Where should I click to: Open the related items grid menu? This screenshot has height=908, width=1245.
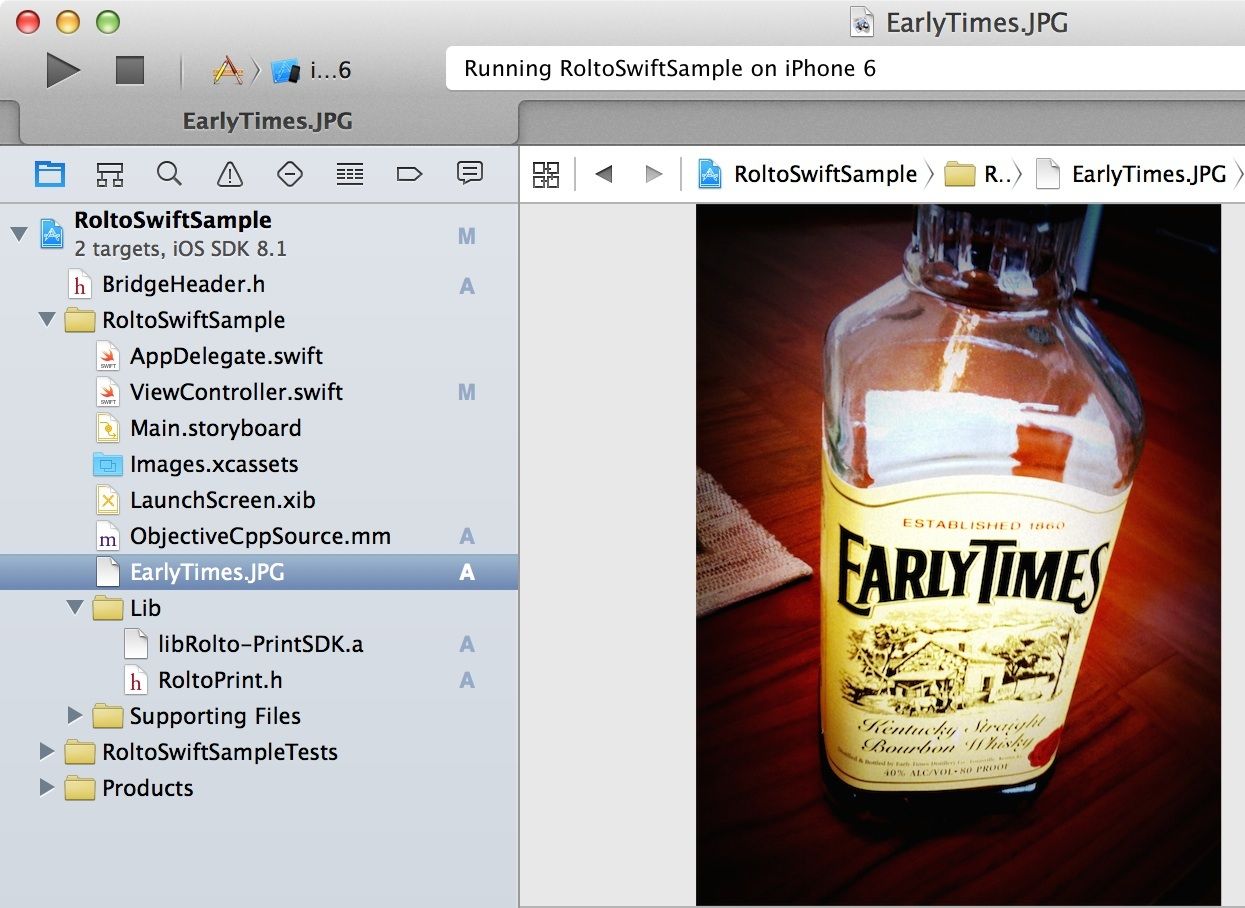point(546,175)
